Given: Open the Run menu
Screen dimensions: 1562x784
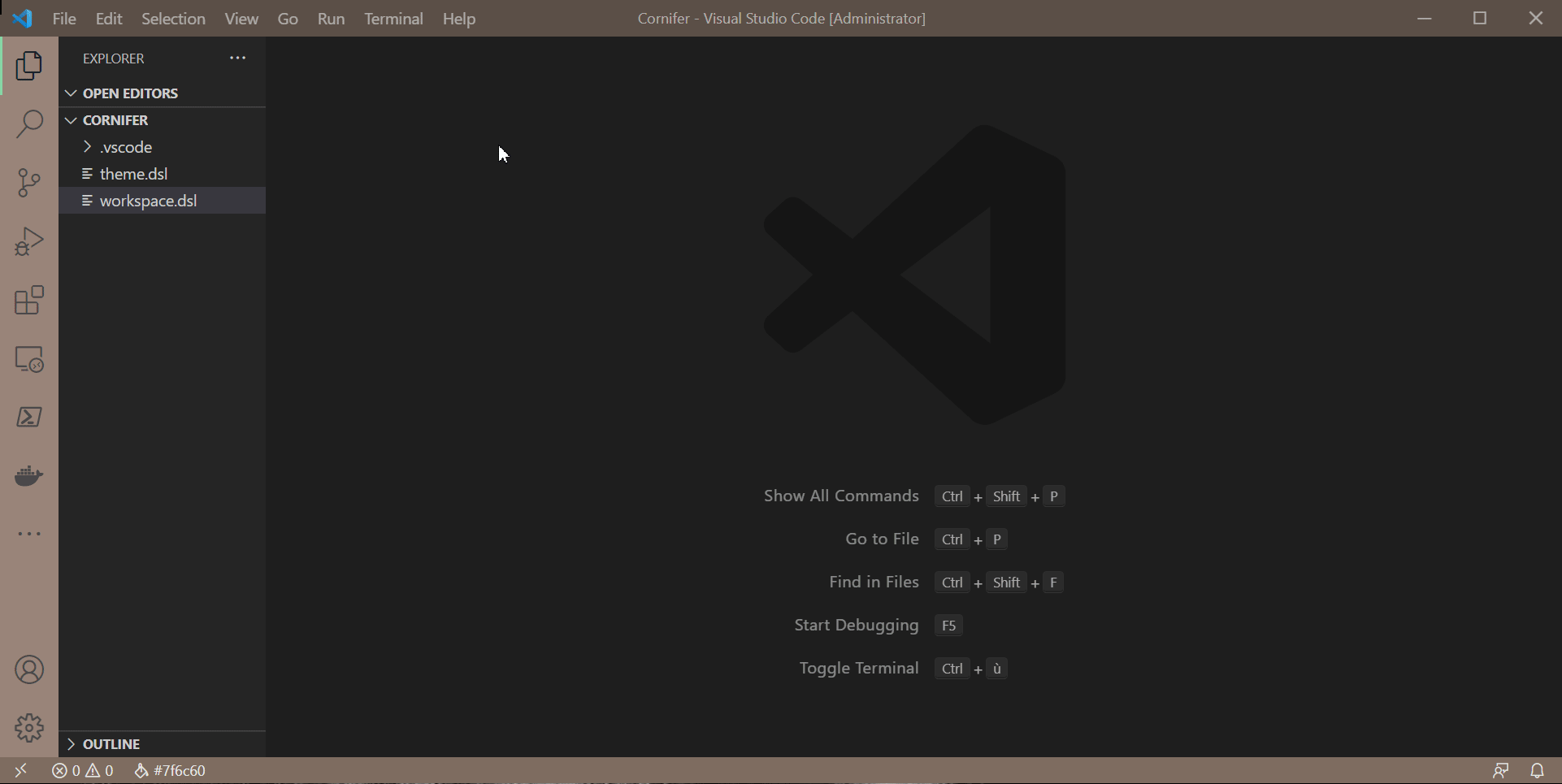Looking at the screenshot, I should pyautogui.click(x=331, y=19).
